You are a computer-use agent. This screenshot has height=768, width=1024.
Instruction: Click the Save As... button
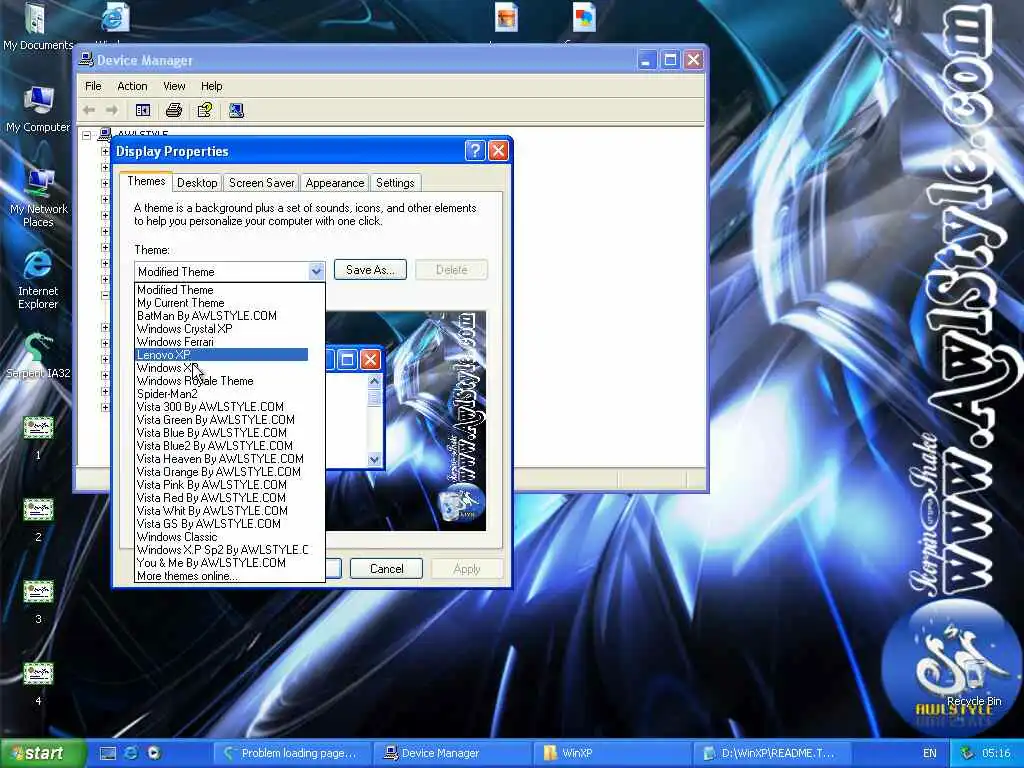[370, 270]
